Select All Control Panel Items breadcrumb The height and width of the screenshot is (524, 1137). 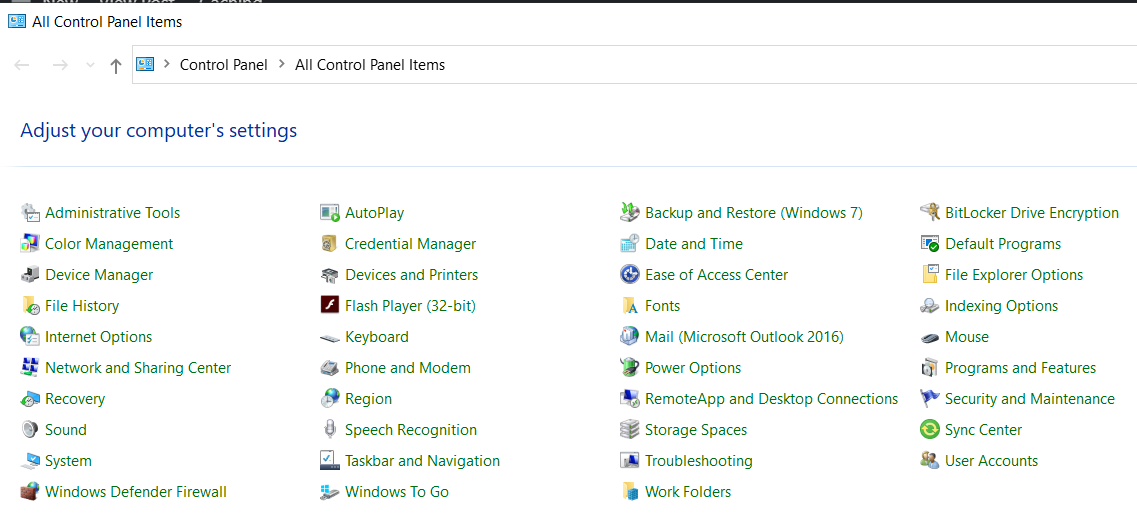click(x=369, y=65)
